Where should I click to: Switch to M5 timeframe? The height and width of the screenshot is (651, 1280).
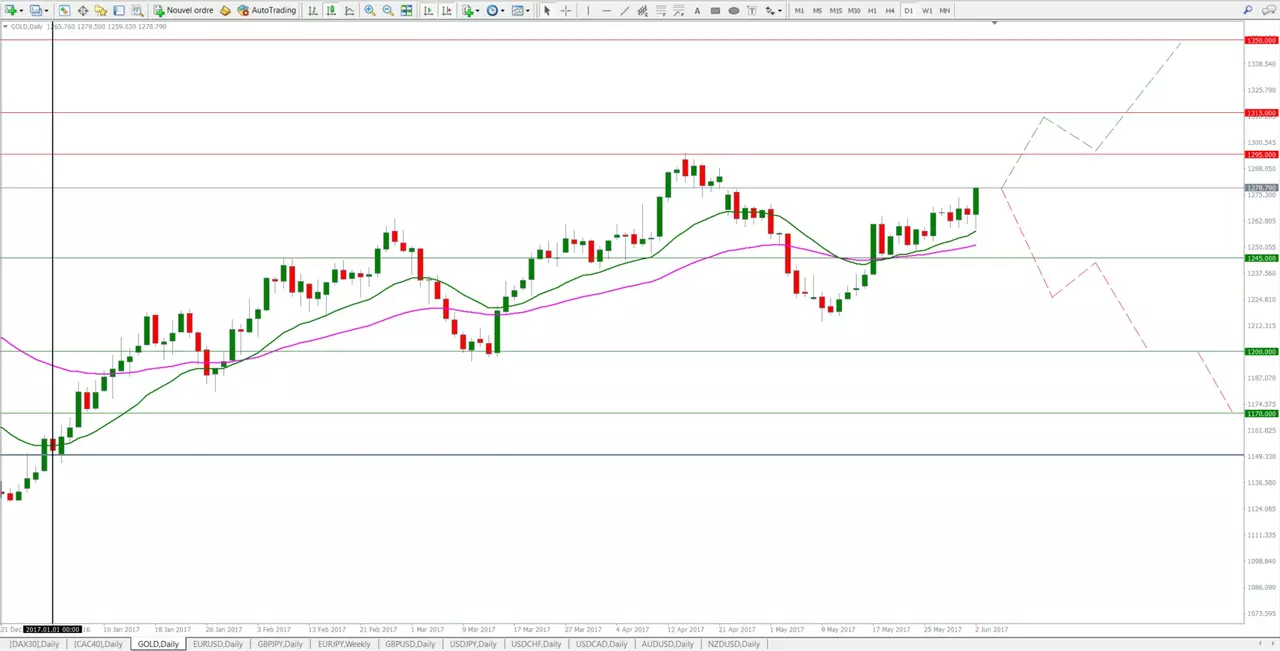tap(817, 10)
